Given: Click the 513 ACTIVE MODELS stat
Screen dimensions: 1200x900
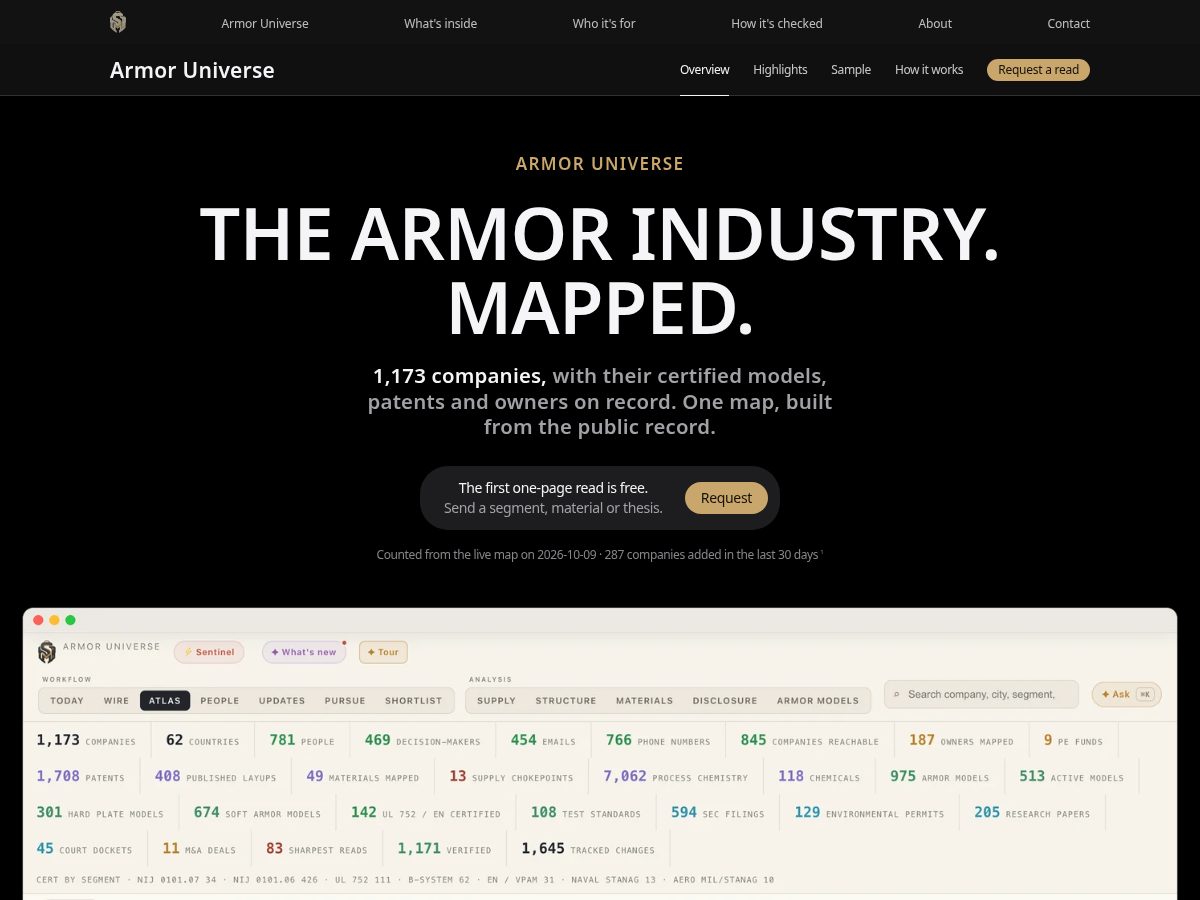Looking at the screenshot, I should pos(1071,777).
